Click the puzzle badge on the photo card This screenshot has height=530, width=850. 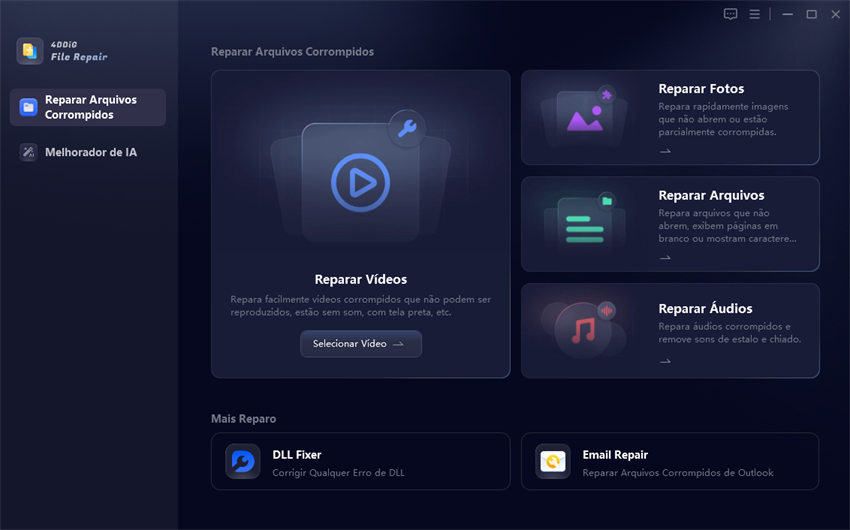(x=606, y=95)
